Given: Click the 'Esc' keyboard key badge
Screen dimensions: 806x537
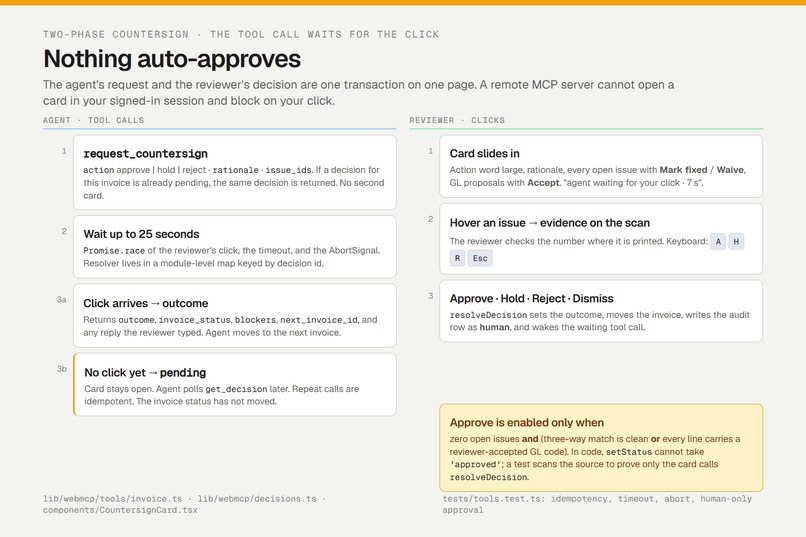Looking at the screenshot, I should [x=480, y=258].
